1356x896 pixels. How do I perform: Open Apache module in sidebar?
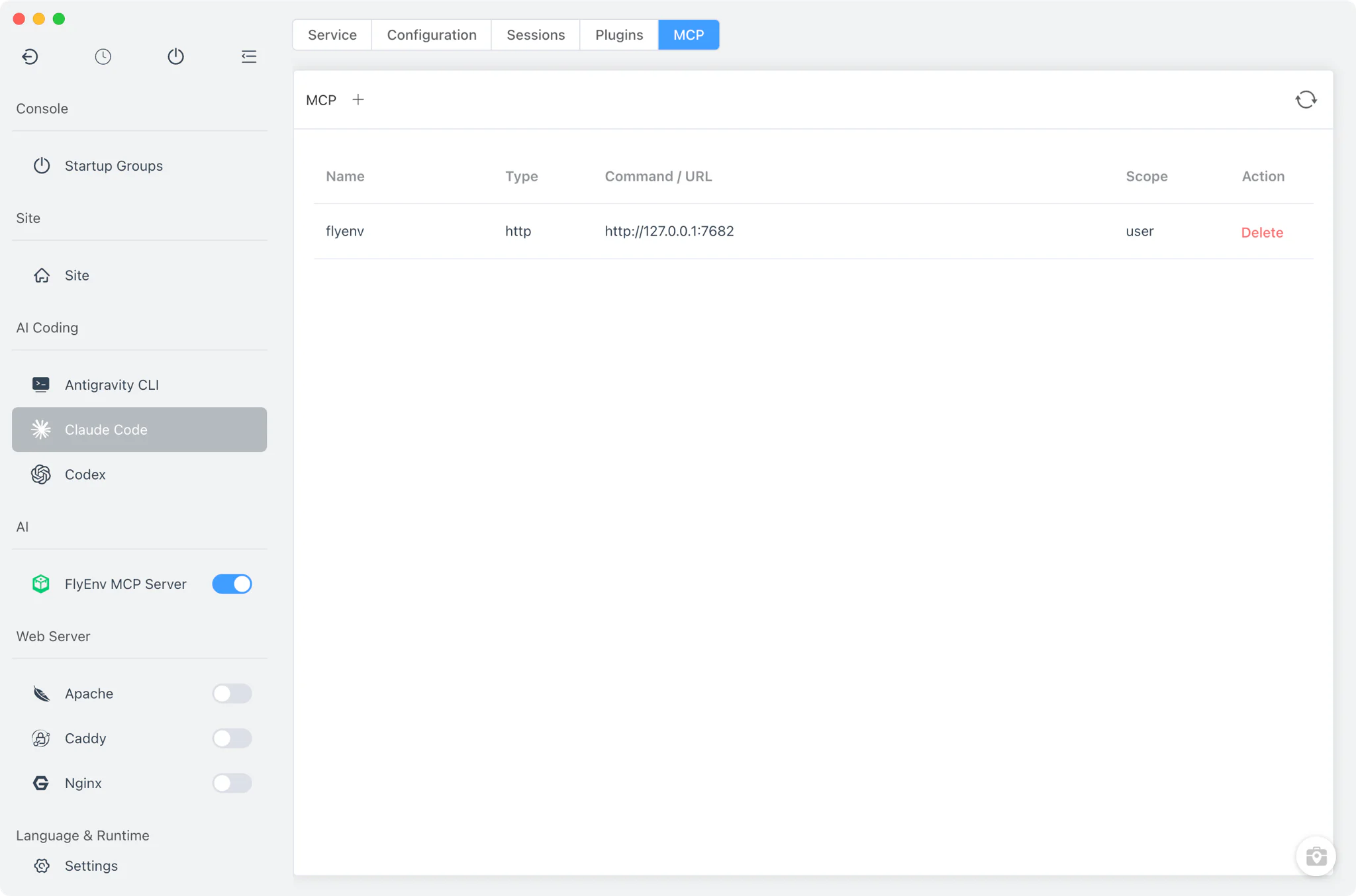click(89, 694)
